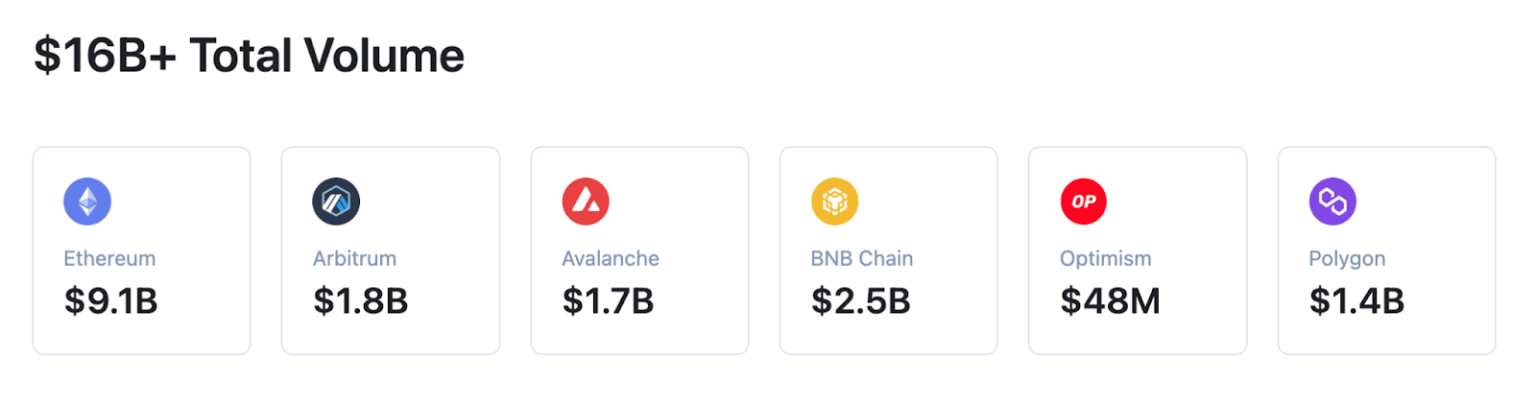
Task: Click the $1.4B Polygon volume figure
Action: pyautogui.click(x=1357, y=301)
